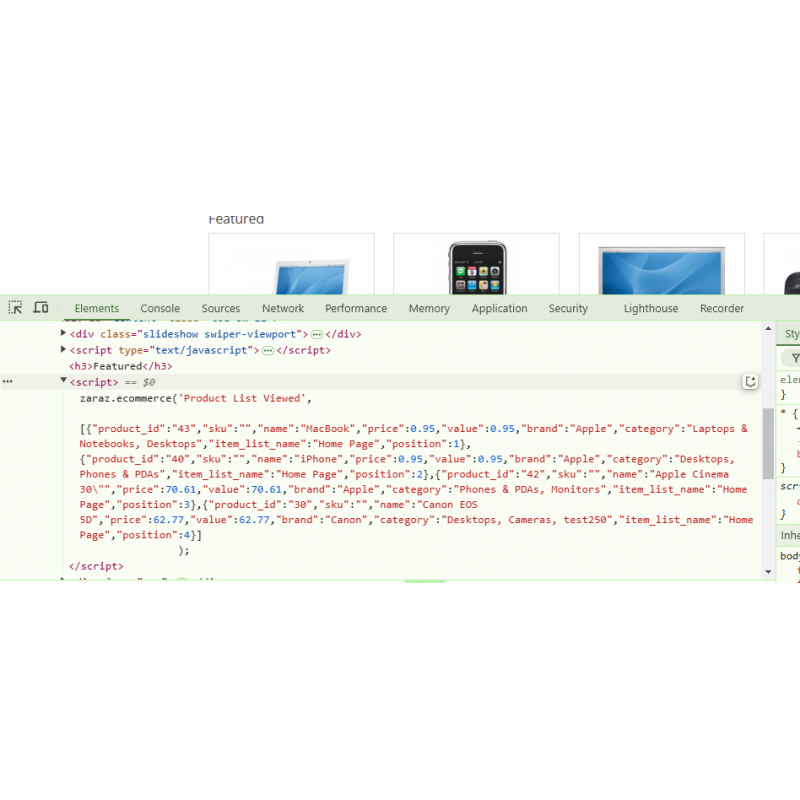This screenshot has width=800, height=800.
Task: Open the Lighthouse tab
Action: (651, 308)
